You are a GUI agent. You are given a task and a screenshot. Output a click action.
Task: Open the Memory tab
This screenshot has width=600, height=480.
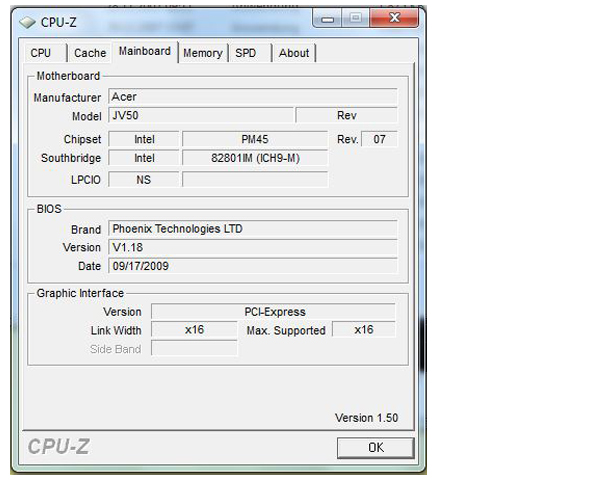(203, 53)
